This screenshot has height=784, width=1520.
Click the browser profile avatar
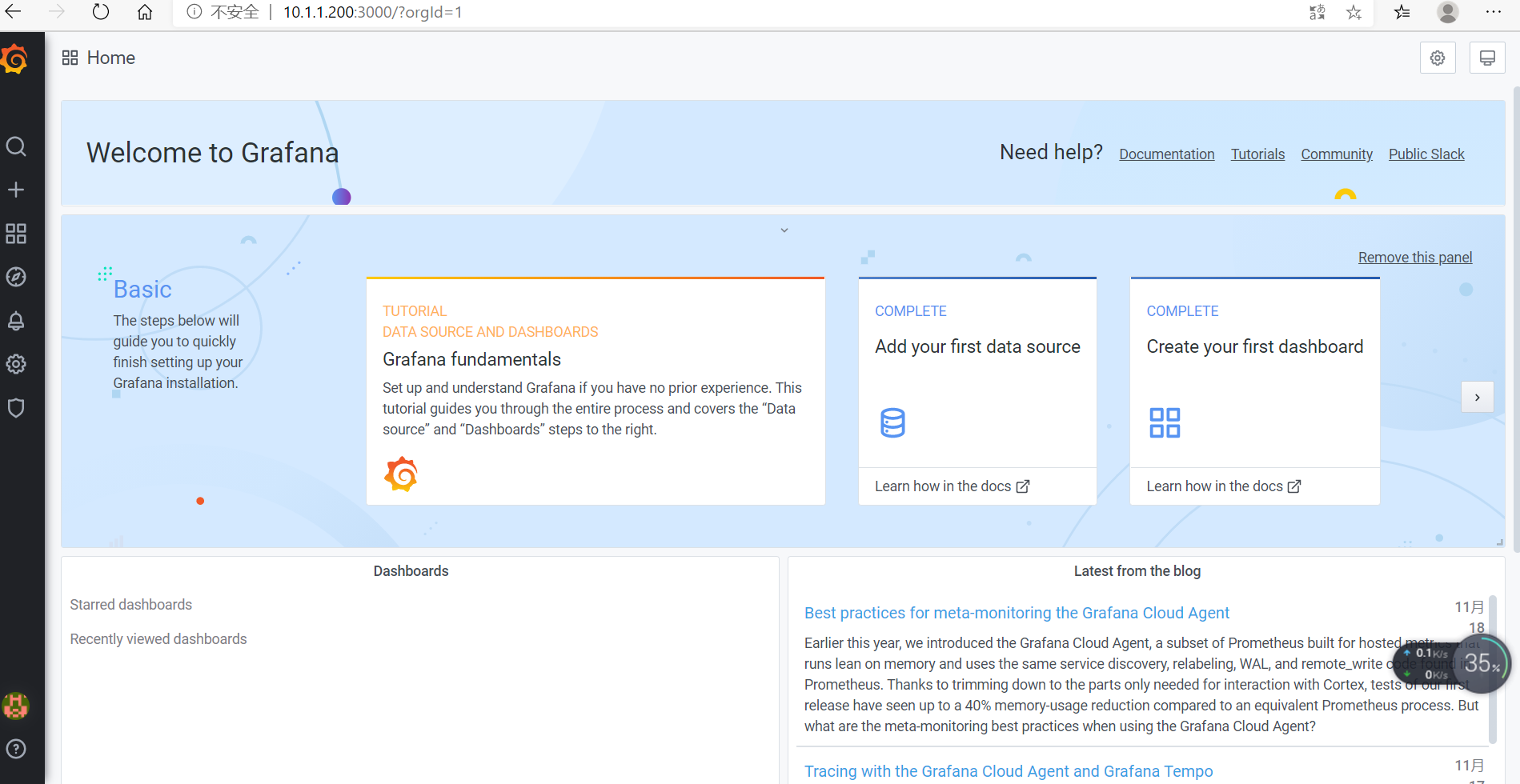click(x=1448, y=12)
